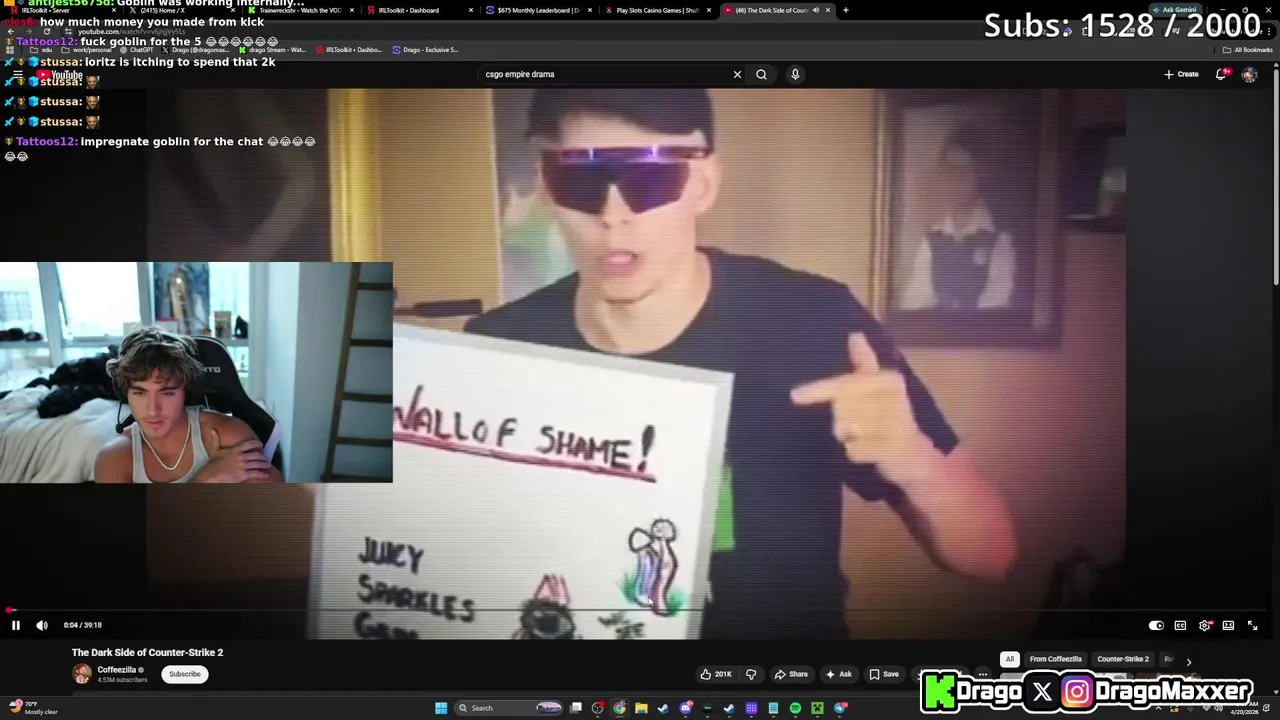
Task: Switch to 'Trainwreckstv - Watch the VOD' tab
Action: pyautogui.click(x=300, y=10)
